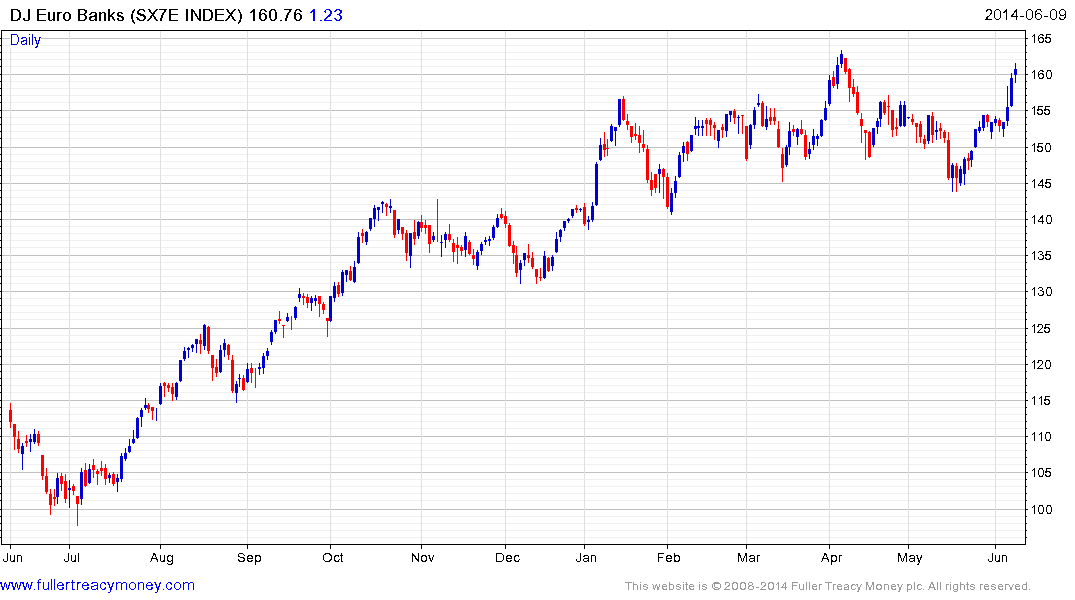Click the 'Mar' month label
The width and height of the screenshot is (1075, 600).
pyautogui.click(x=749, y=558)
